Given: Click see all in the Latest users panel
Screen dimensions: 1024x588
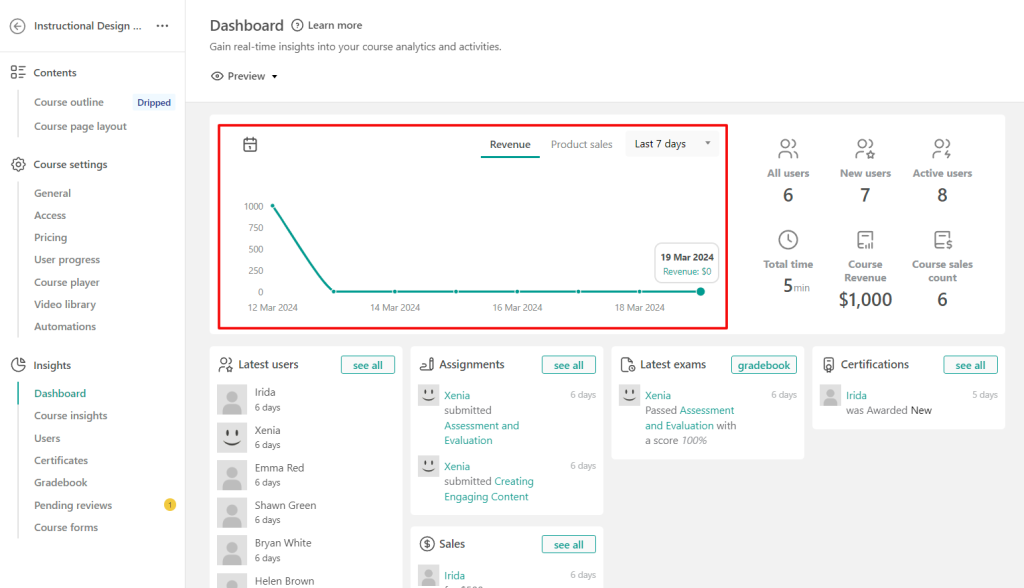Looking at the screenshot, I should [368, 365].
